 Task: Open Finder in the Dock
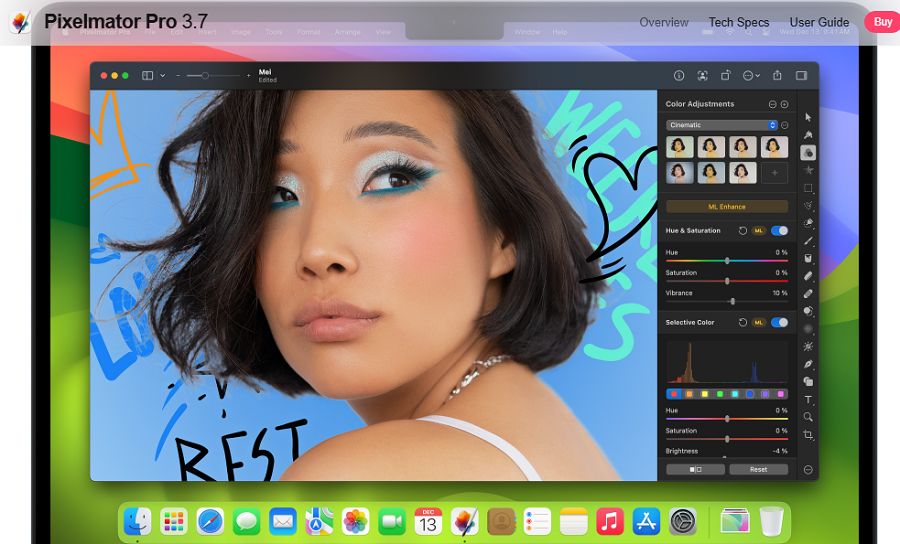[x=137, y=522]
